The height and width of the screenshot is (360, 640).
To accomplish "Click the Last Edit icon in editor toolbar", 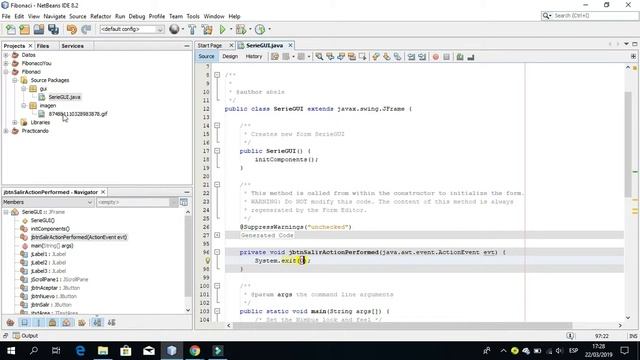I will coord(275,57).
